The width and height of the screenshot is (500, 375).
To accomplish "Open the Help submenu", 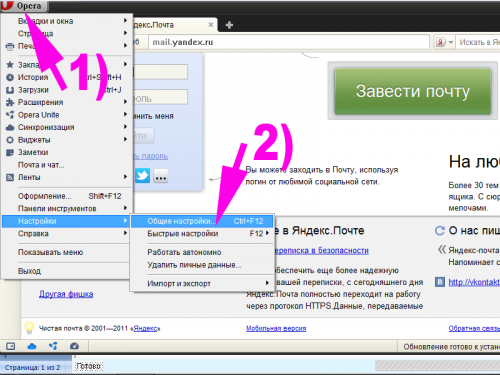I will [x=67, y=234].
